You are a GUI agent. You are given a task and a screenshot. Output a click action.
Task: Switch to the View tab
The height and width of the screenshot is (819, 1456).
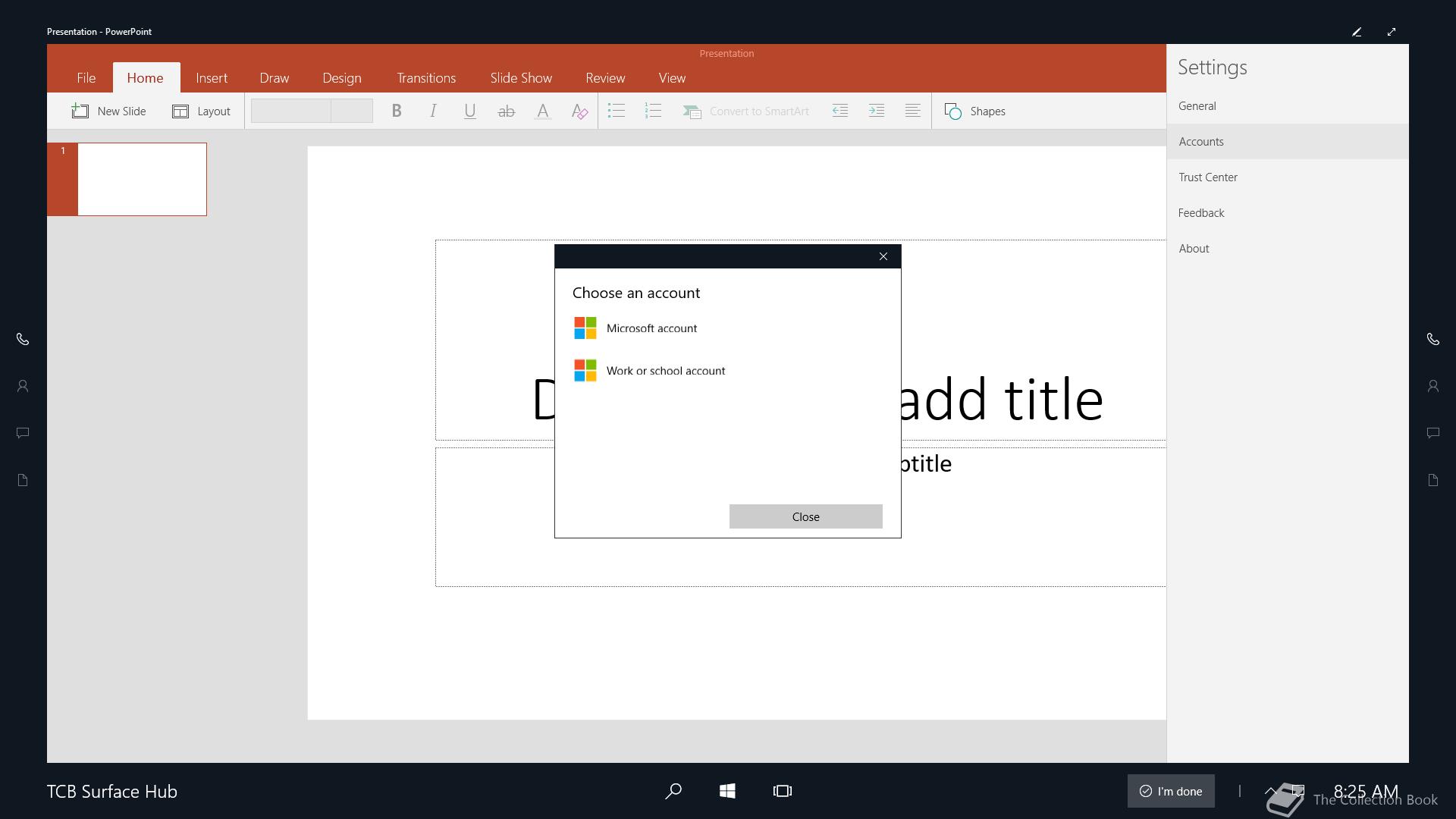pyautogui.click(x=672, y=77)
